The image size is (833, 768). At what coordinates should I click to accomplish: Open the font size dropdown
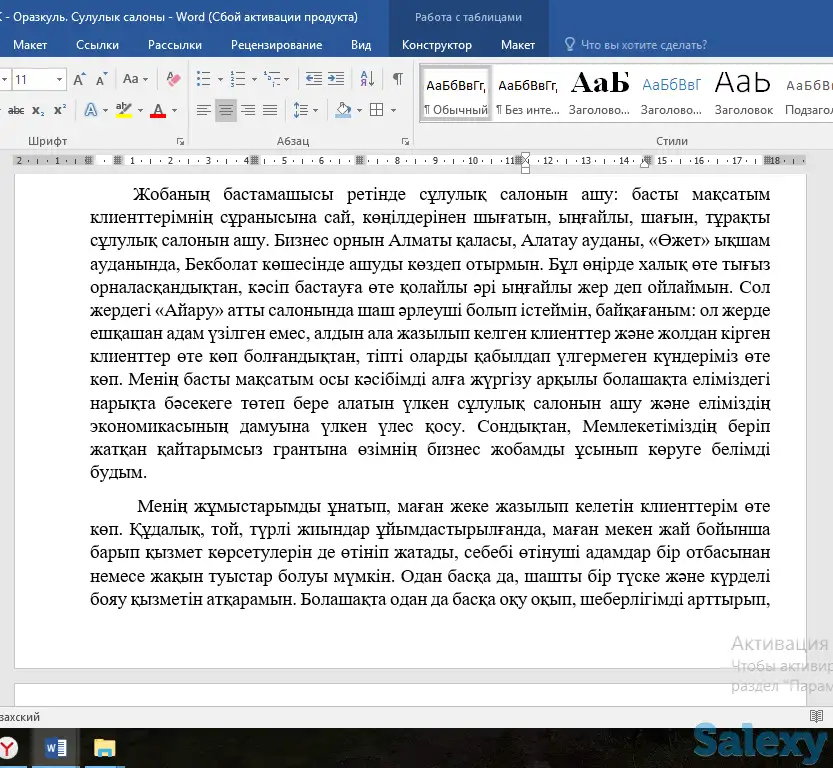[x=60, y=79]
